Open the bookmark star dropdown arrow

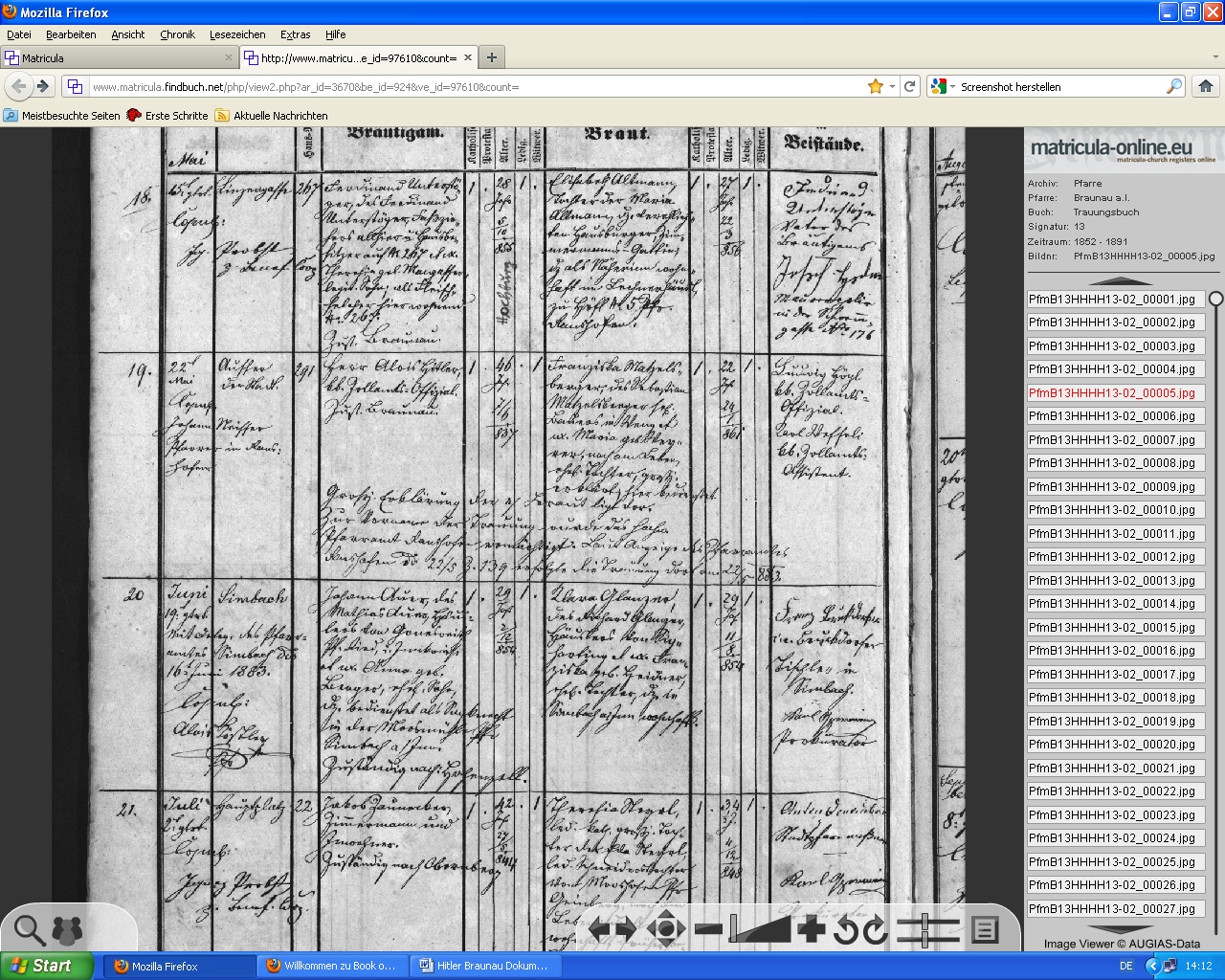[892, 86]
